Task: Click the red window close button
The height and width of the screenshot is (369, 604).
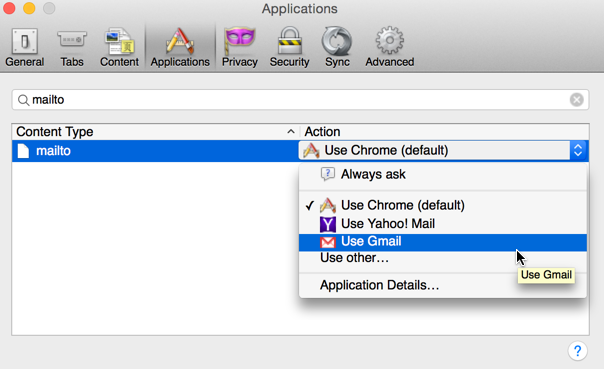Action: pyautogui.click(x=9, y=8)
